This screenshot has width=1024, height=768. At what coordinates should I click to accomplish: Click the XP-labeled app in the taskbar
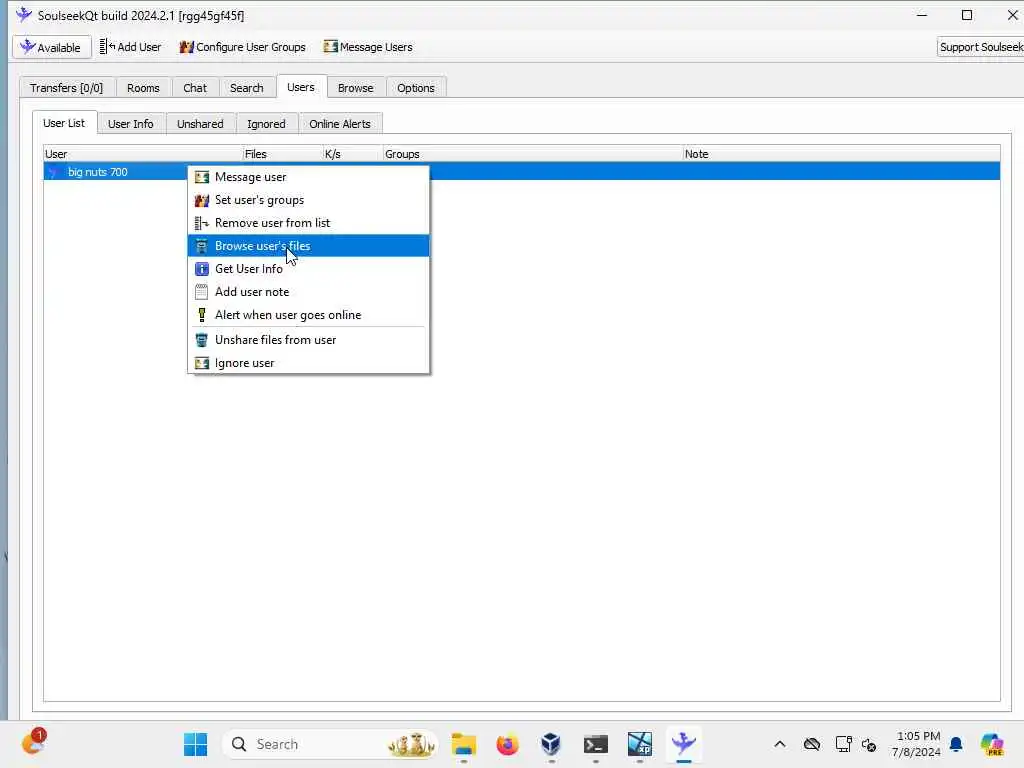pos(639,744)
